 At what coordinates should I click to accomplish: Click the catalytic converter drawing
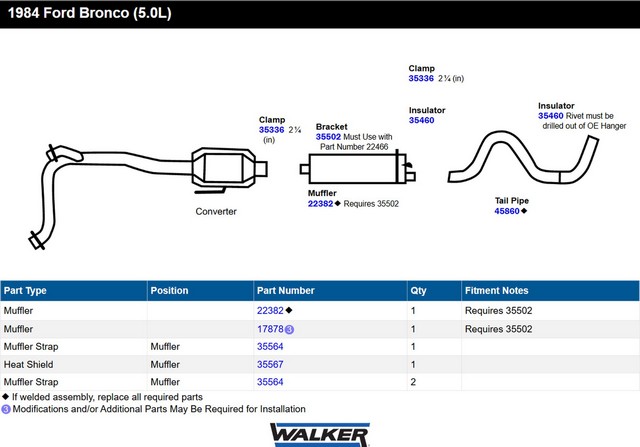pos(229,170)
